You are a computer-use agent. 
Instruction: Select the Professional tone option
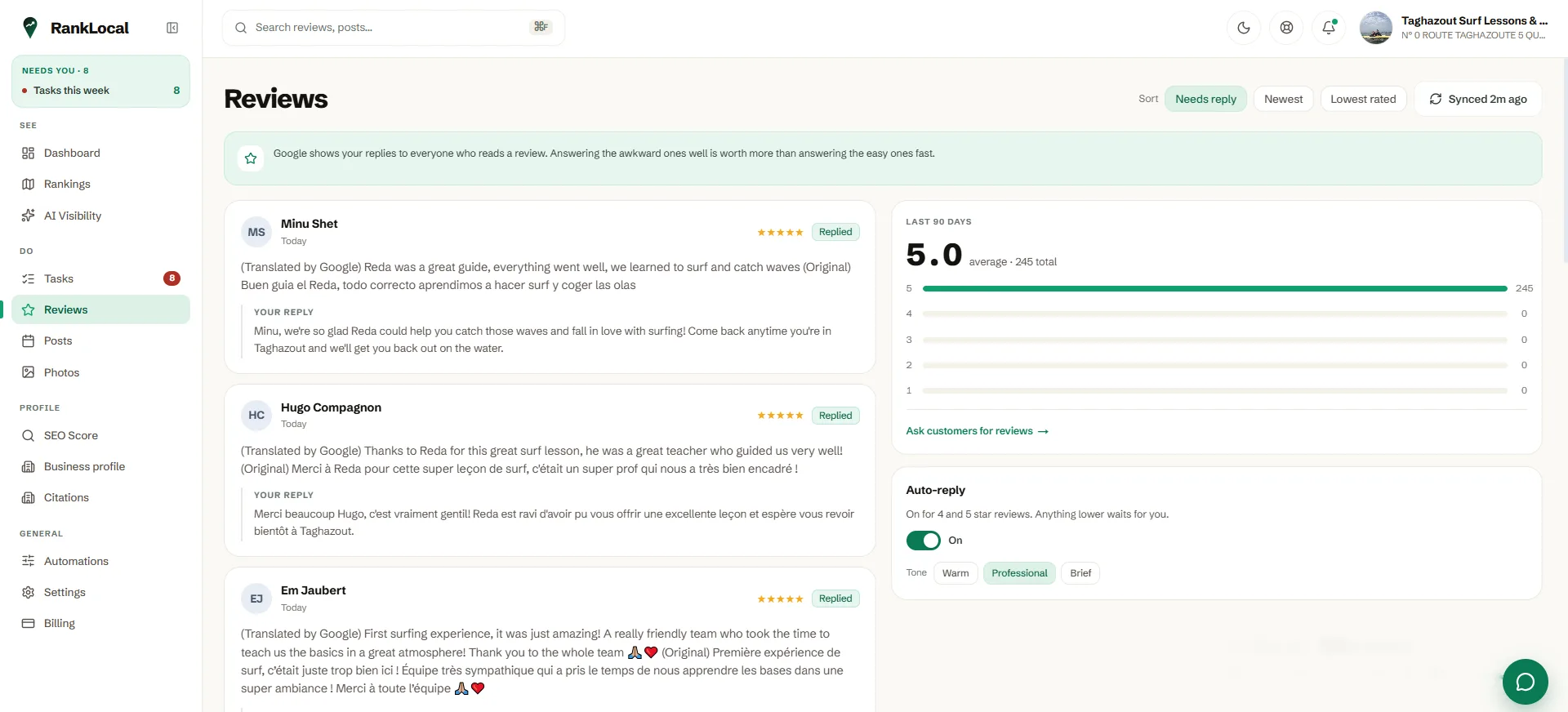click(1019, 573)
